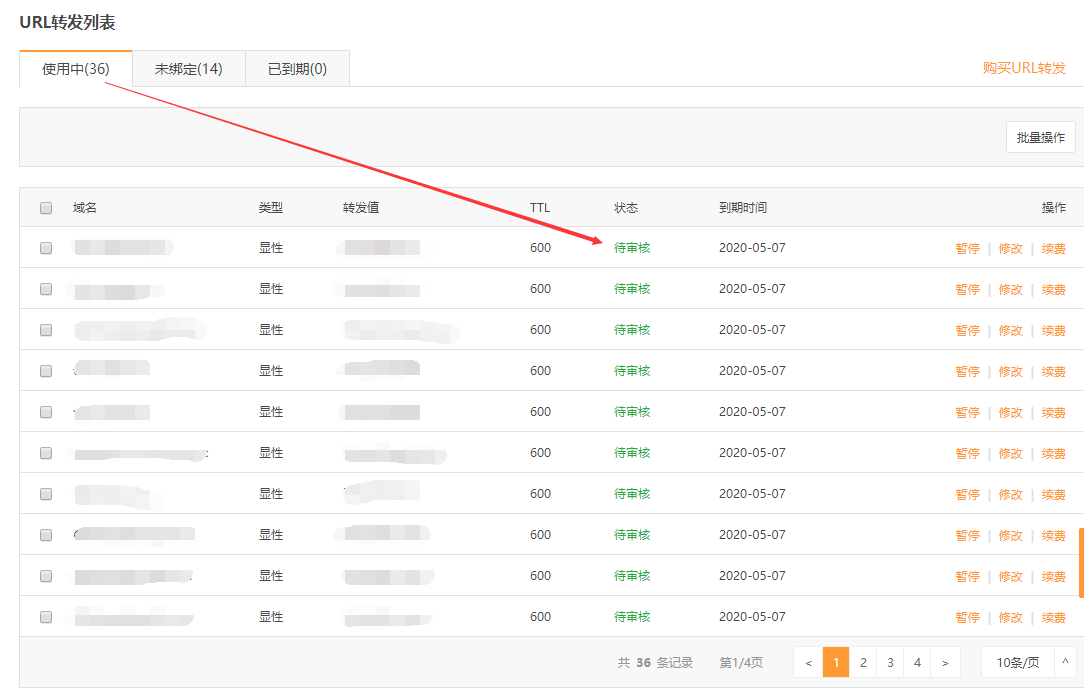Viewport: 1084px width, 688px height.
Task: Go to next page using right arrow
Action: (945, 662)
